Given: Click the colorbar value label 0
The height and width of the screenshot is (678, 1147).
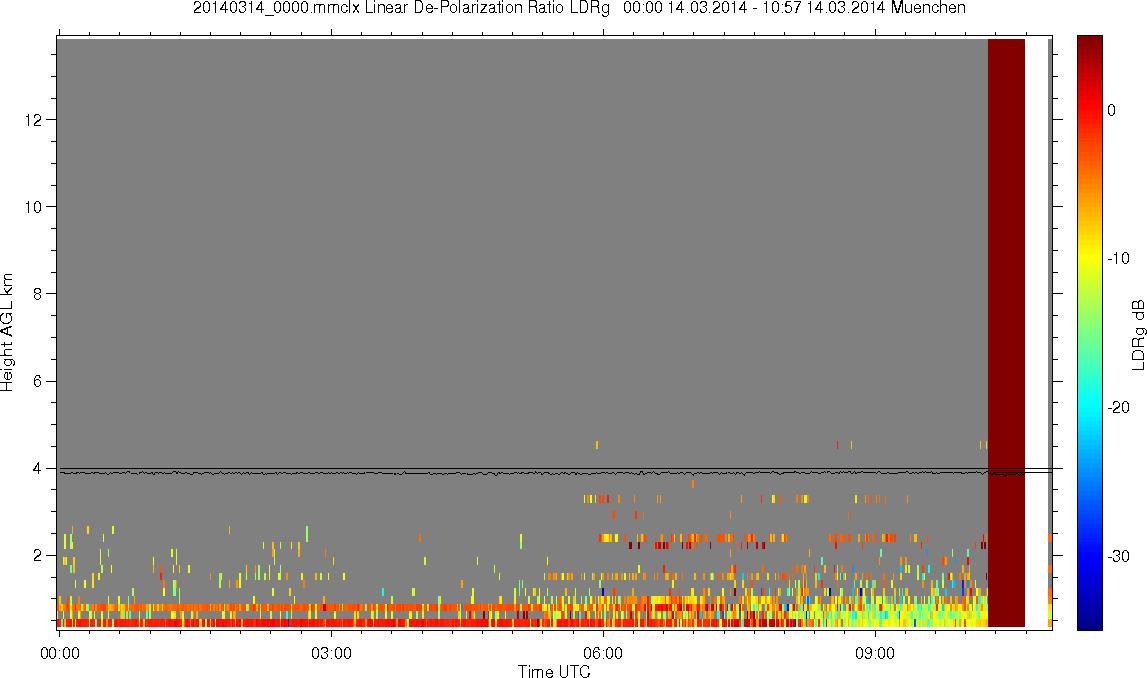Looking at the screenshot, I should point(1111,110).
